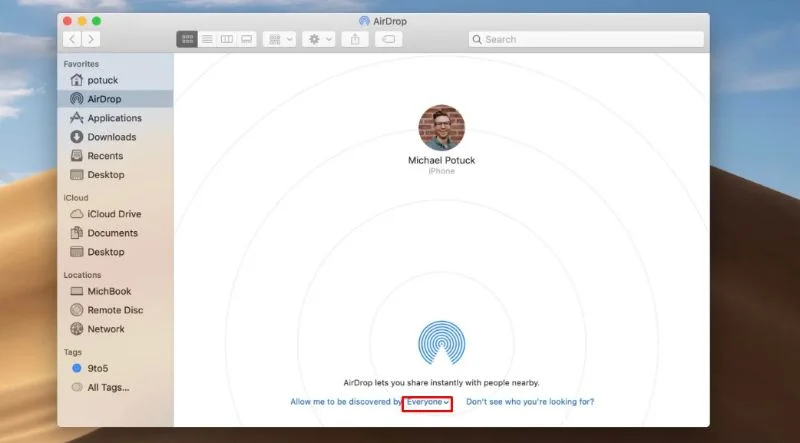The height and width of the screenshot is (443, 800).
Task: Click the AirDrop sidebar icon
Action: coord(77,99)
